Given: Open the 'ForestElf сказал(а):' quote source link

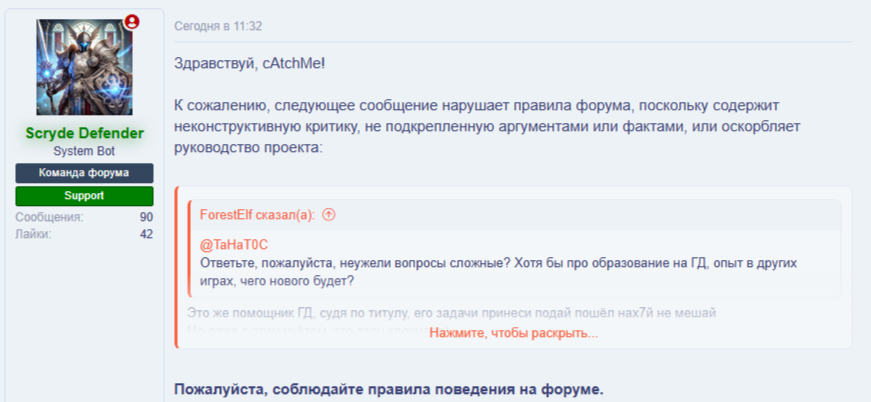Looking at the screenshot, I should coord(257,214).
